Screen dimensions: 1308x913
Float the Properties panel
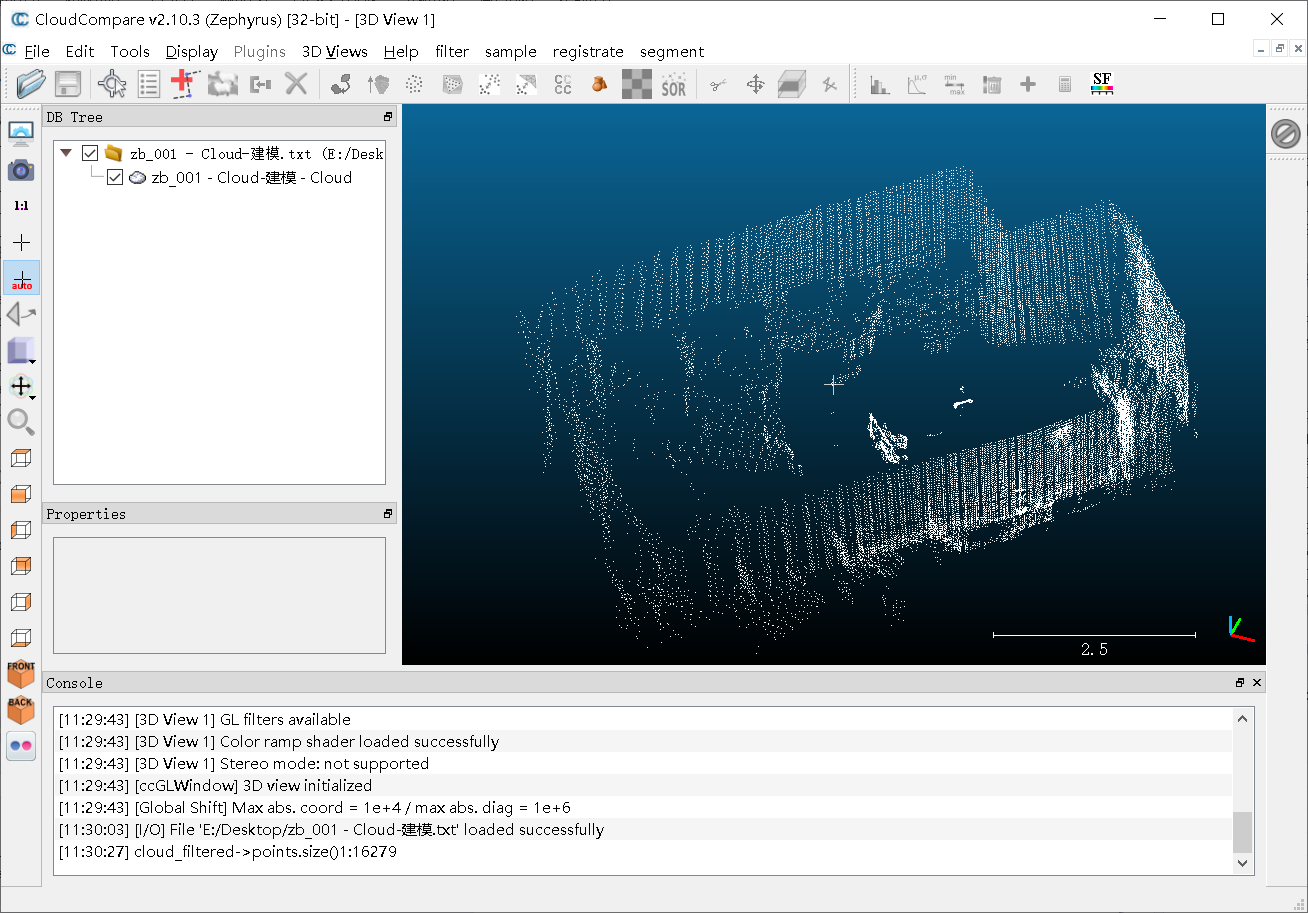point(388,513)
